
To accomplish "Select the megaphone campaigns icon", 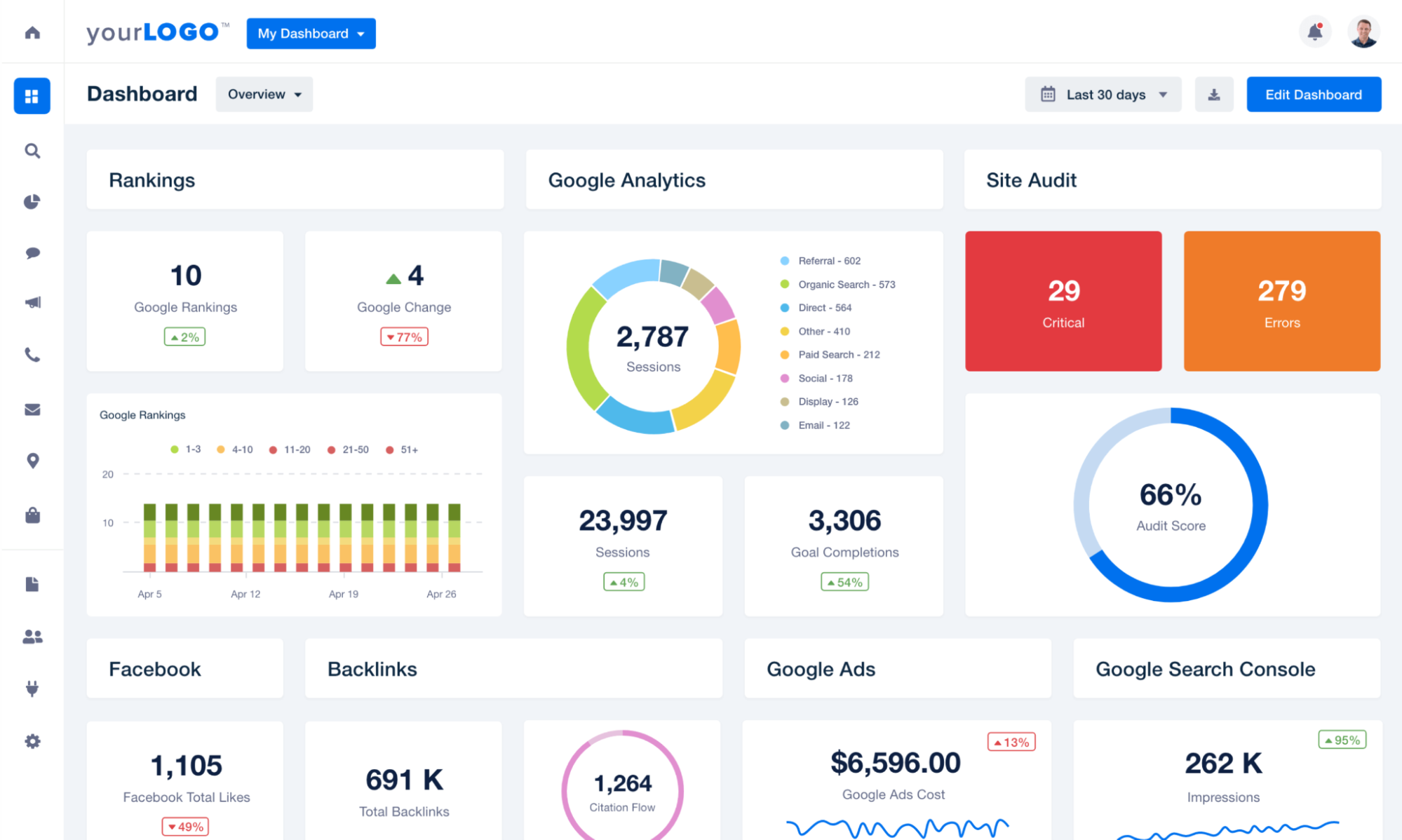I will (32, 302).
